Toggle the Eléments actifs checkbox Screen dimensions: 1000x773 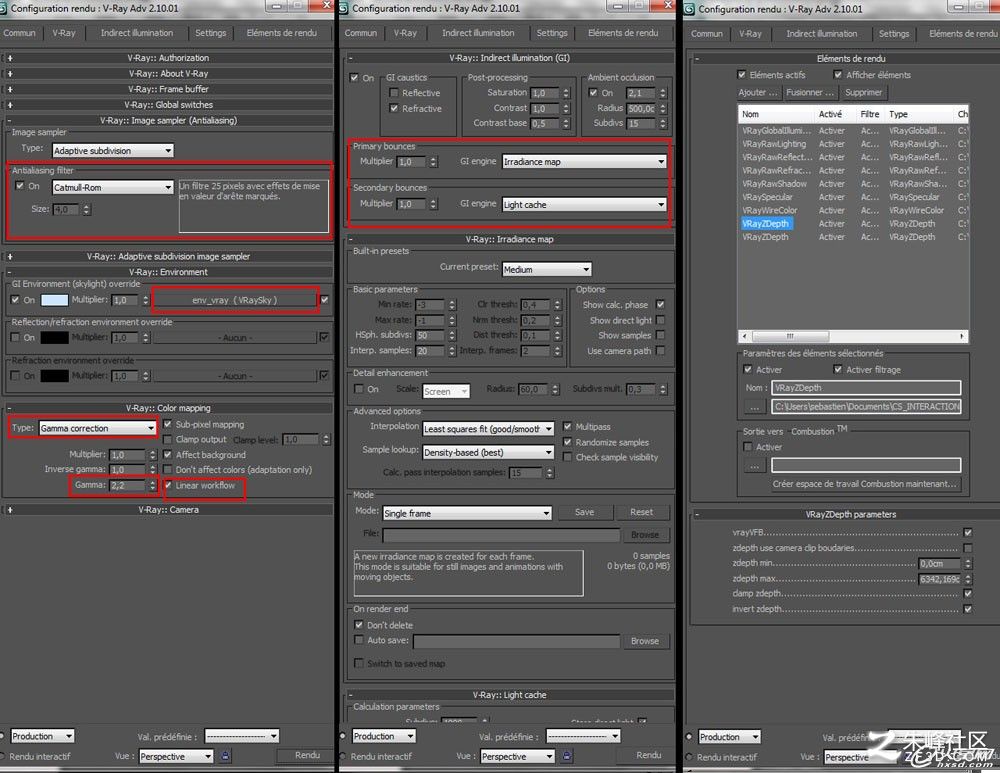741,75
